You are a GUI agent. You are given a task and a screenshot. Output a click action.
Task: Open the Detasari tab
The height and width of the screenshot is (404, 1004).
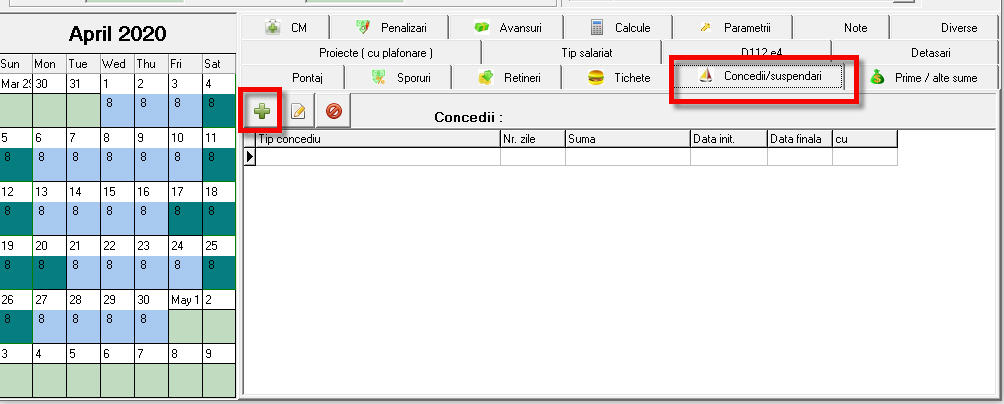coord(930,52)
